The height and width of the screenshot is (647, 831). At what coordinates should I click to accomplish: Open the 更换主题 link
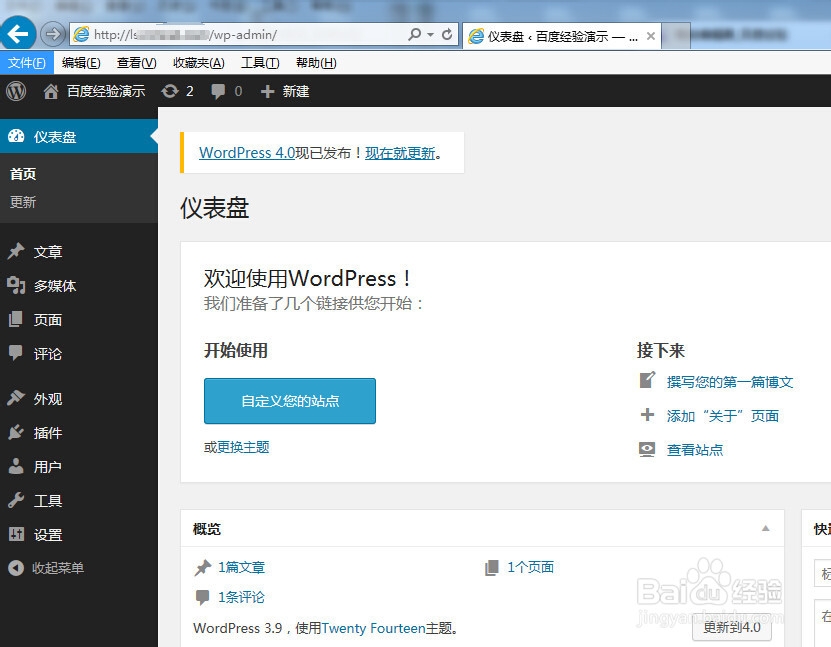(x=243, y=447)
